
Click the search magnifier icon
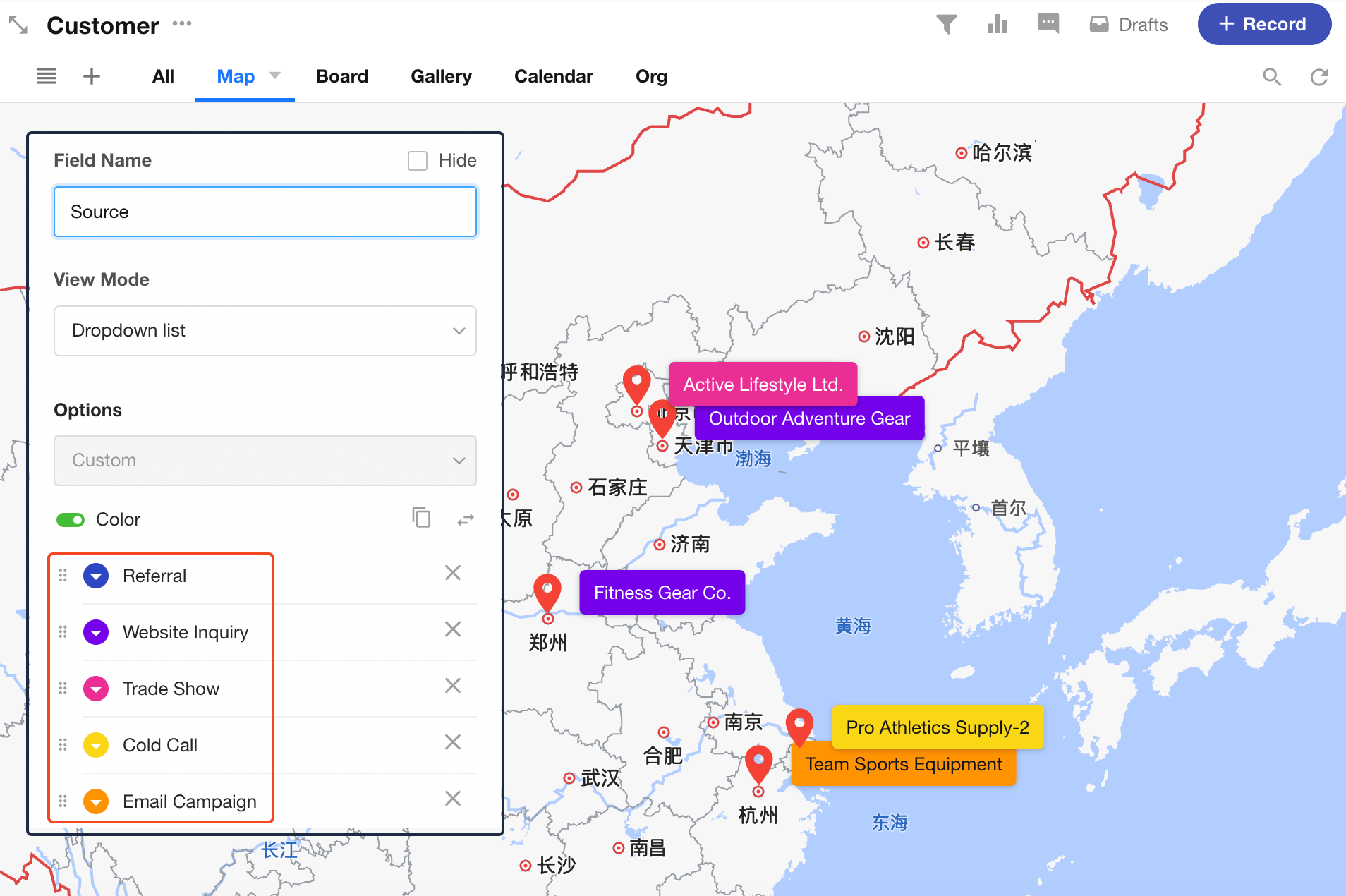click(x=1271, y=77)
